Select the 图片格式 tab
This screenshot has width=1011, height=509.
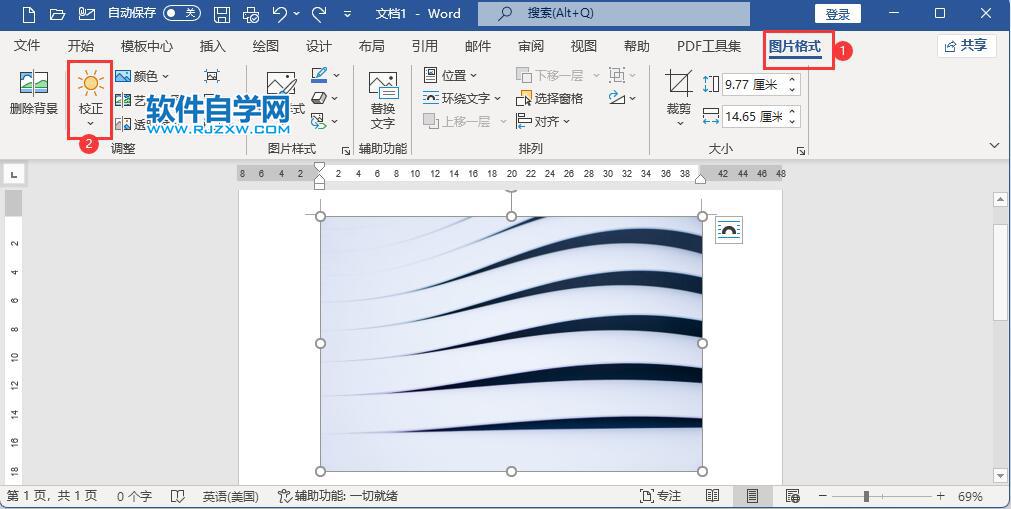tap(795, 46)
